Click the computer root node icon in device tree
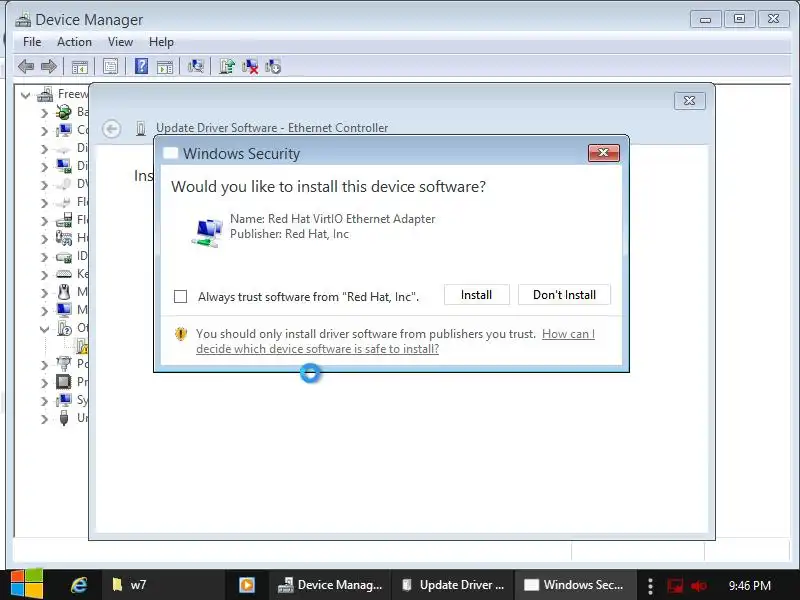 [45, 94]
